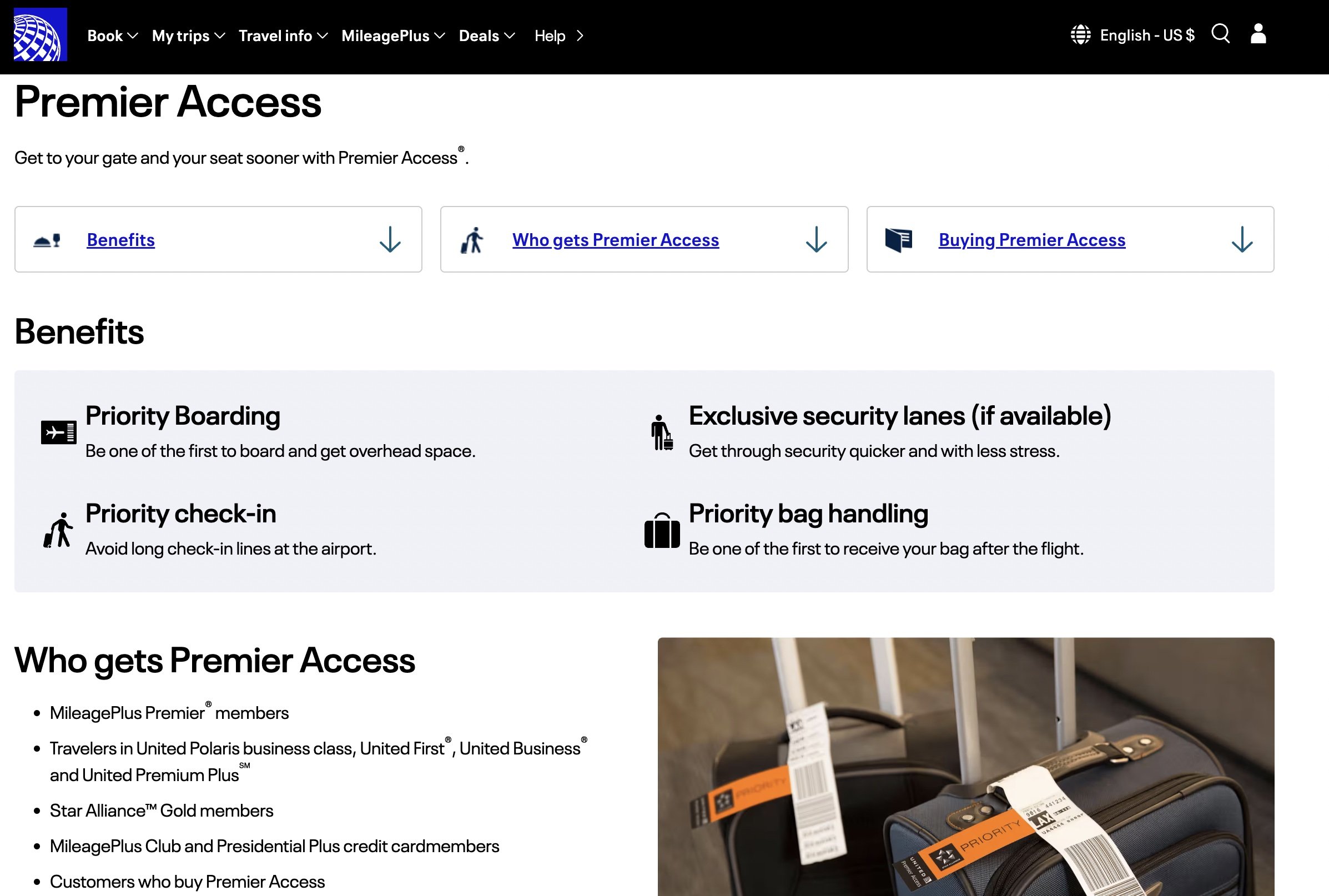Click the 'Who gets Premier Access' section heading
This screenshot has height=896, width=1329.
coord(215,660)
